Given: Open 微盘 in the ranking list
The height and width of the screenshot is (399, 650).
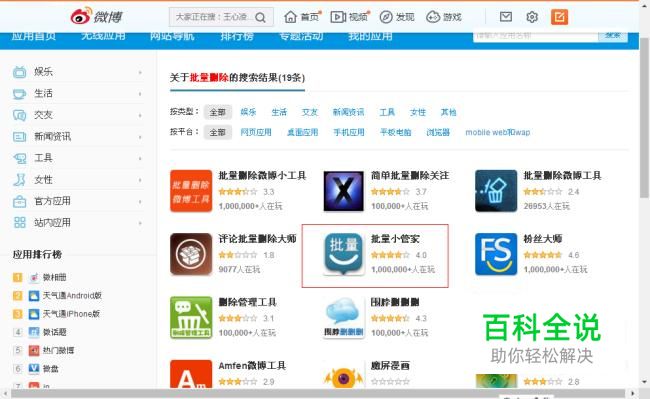Looking at the screenshot, I should point(51,369).
